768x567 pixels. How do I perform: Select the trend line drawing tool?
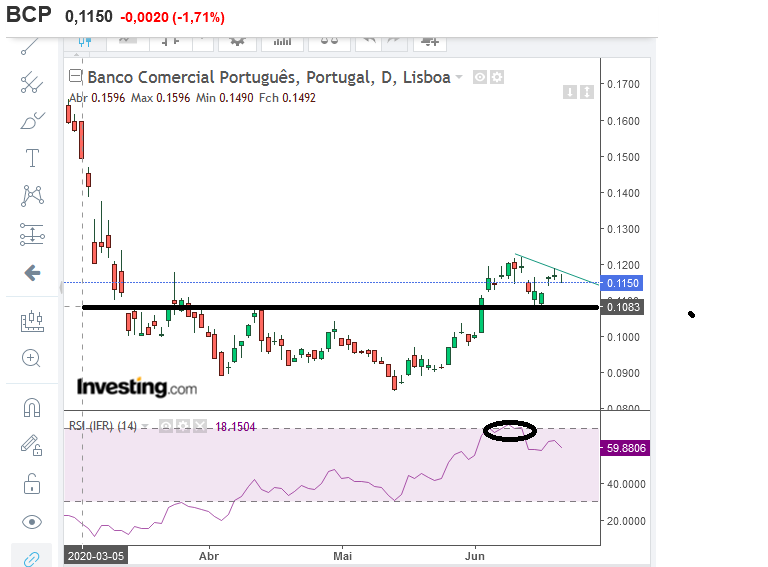pyautogui.click(x=30, y=47)
